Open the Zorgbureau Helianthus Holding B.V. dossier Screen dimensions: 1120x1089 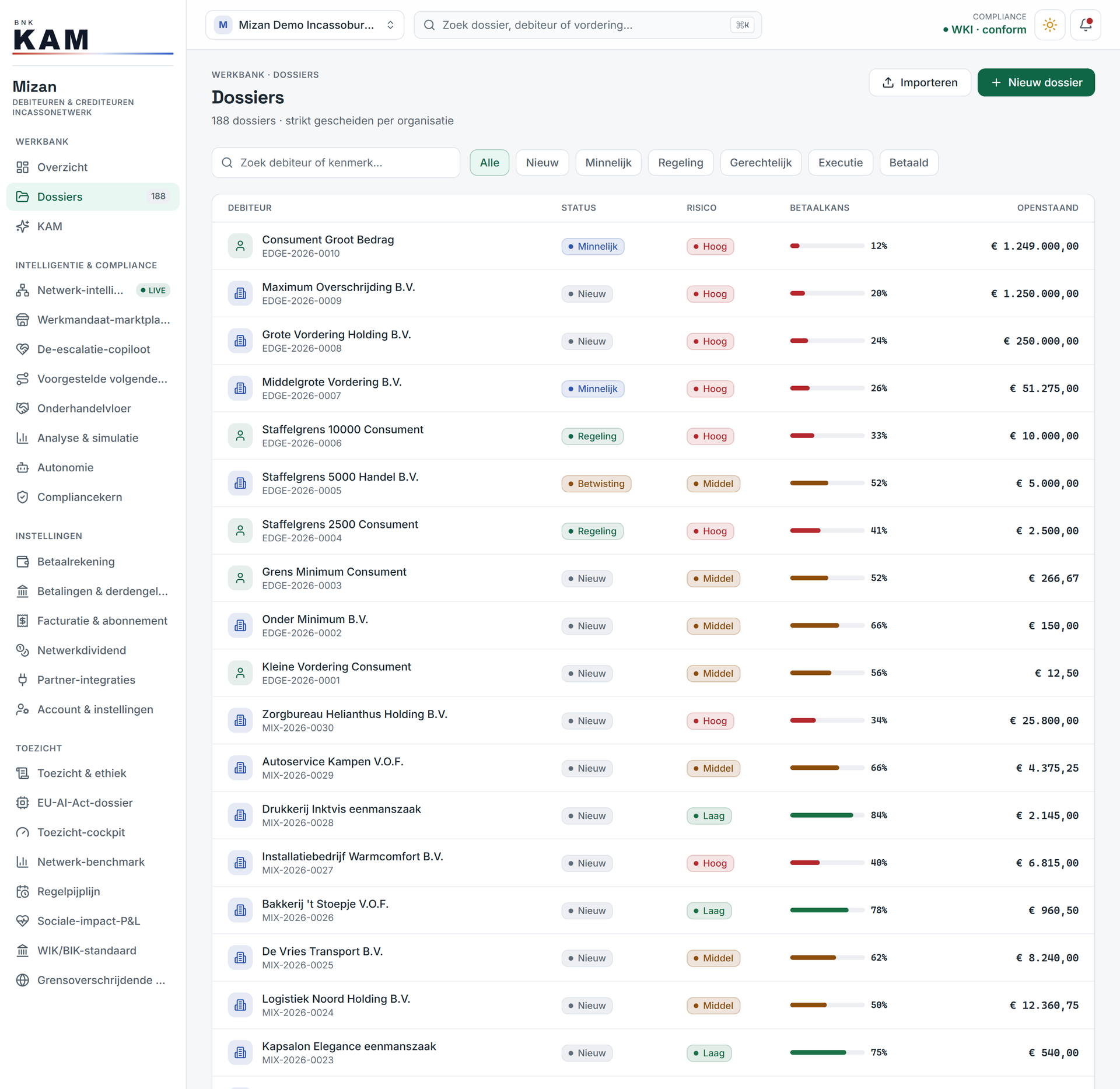tap(653, 720)
